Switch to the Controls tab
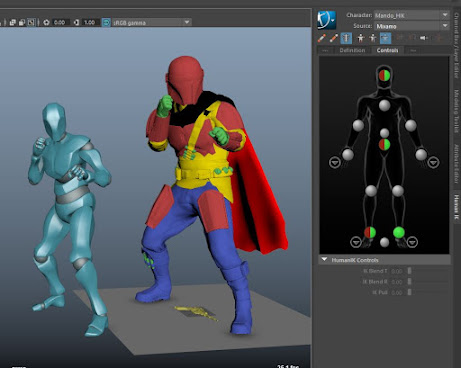461x368 pixels. (387, 50)
